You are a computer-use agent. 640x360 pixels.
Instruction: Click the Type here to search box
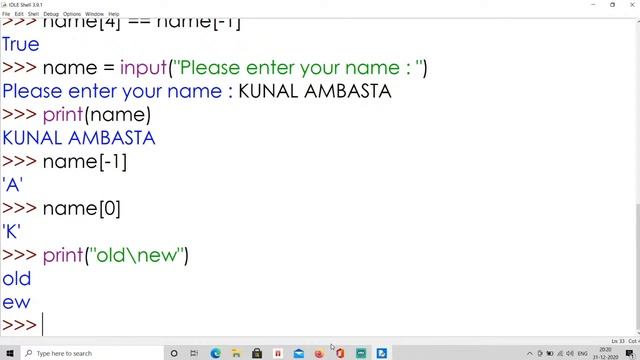[x=92, y=353]
